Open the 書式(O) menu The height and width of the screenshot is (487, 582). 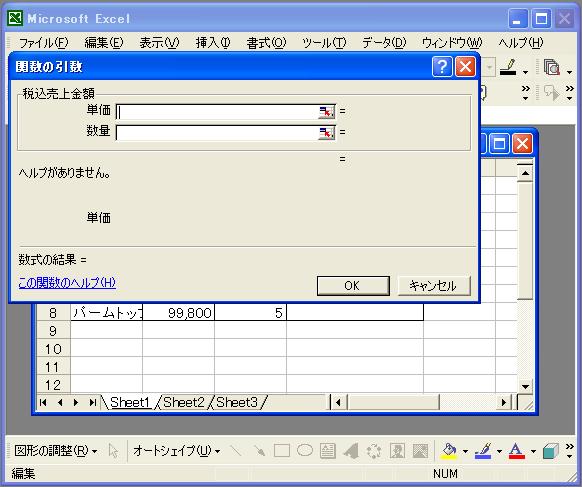pyautogui.click(x=266, y=43)
